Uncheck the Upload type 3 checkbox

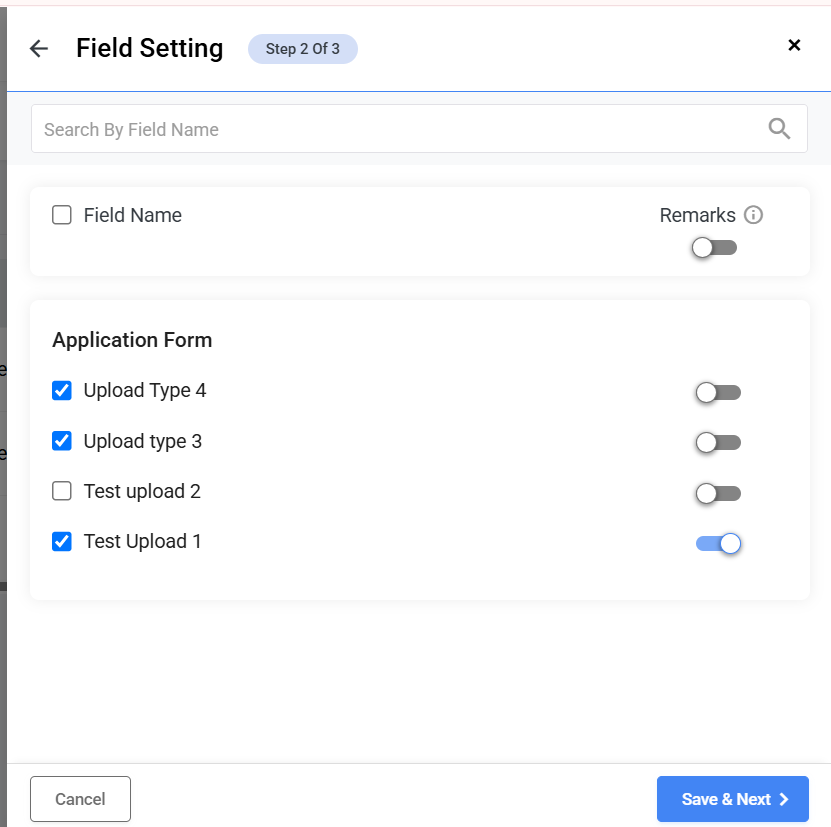61,441
